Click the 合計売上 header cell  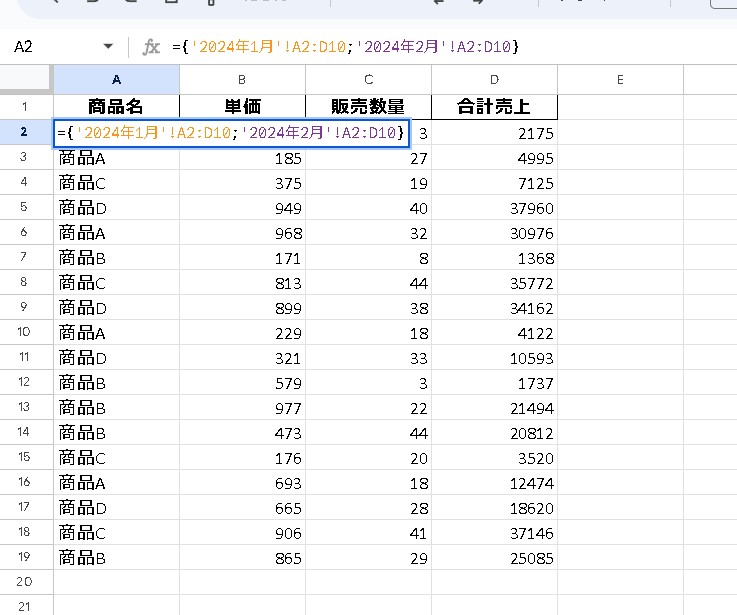coord(494,107)
